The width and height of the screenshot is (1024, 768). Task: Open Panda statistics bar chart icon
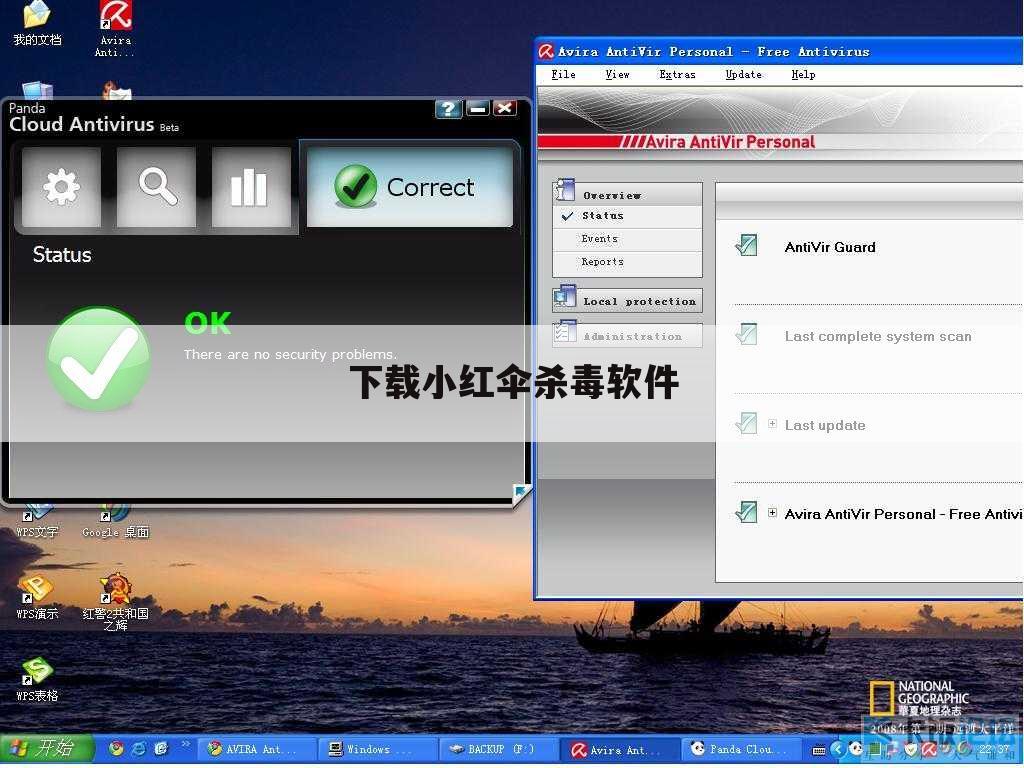click(x=251, y=187)
